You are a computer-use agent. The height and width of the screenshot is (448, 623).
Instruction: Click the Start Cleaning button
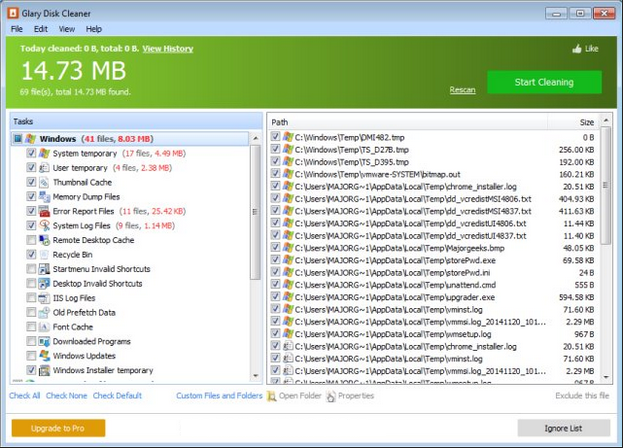point(544,82)
